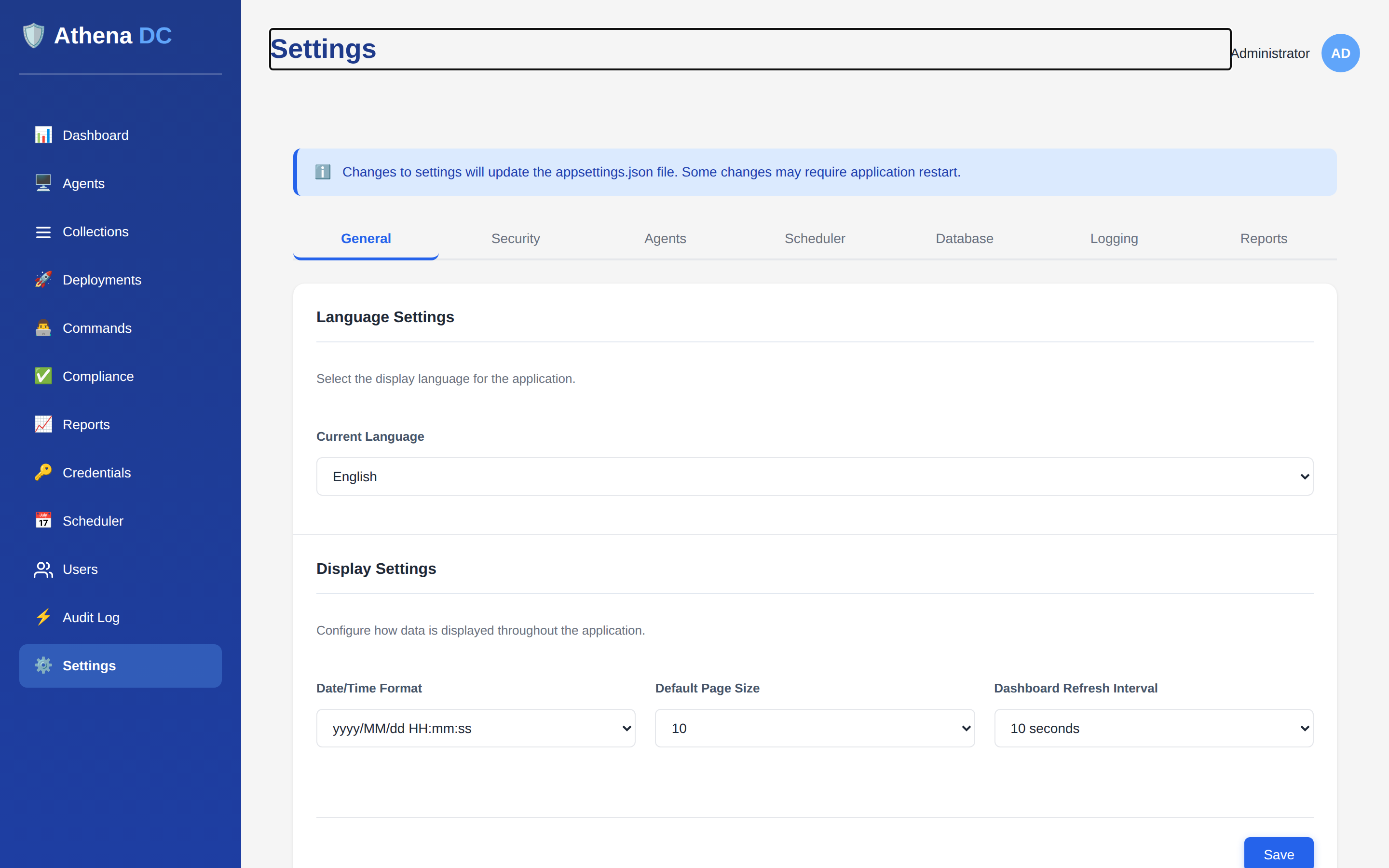Image resolution: width=1389 pixels, height=868 pixels.
Task: Click the Audit Log lightning icon
Action: tap(43, 617)
